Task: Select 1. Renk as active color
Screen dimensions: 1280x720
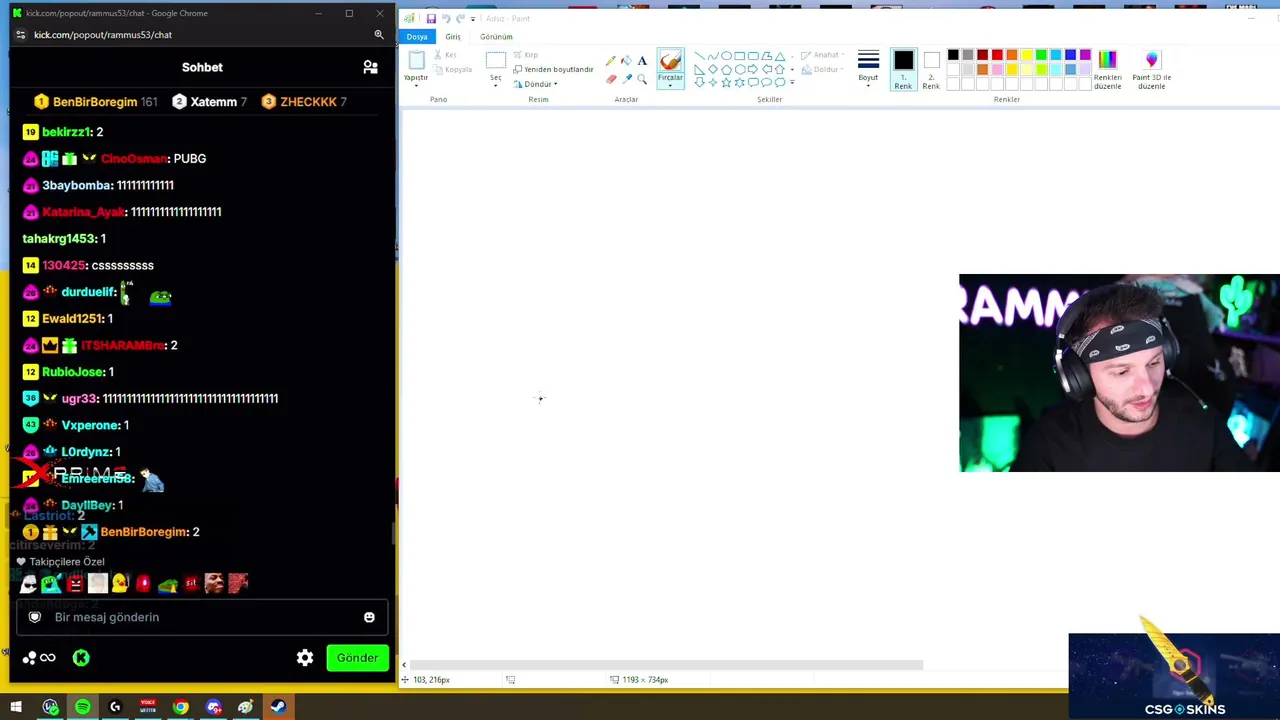Action: 903,69
